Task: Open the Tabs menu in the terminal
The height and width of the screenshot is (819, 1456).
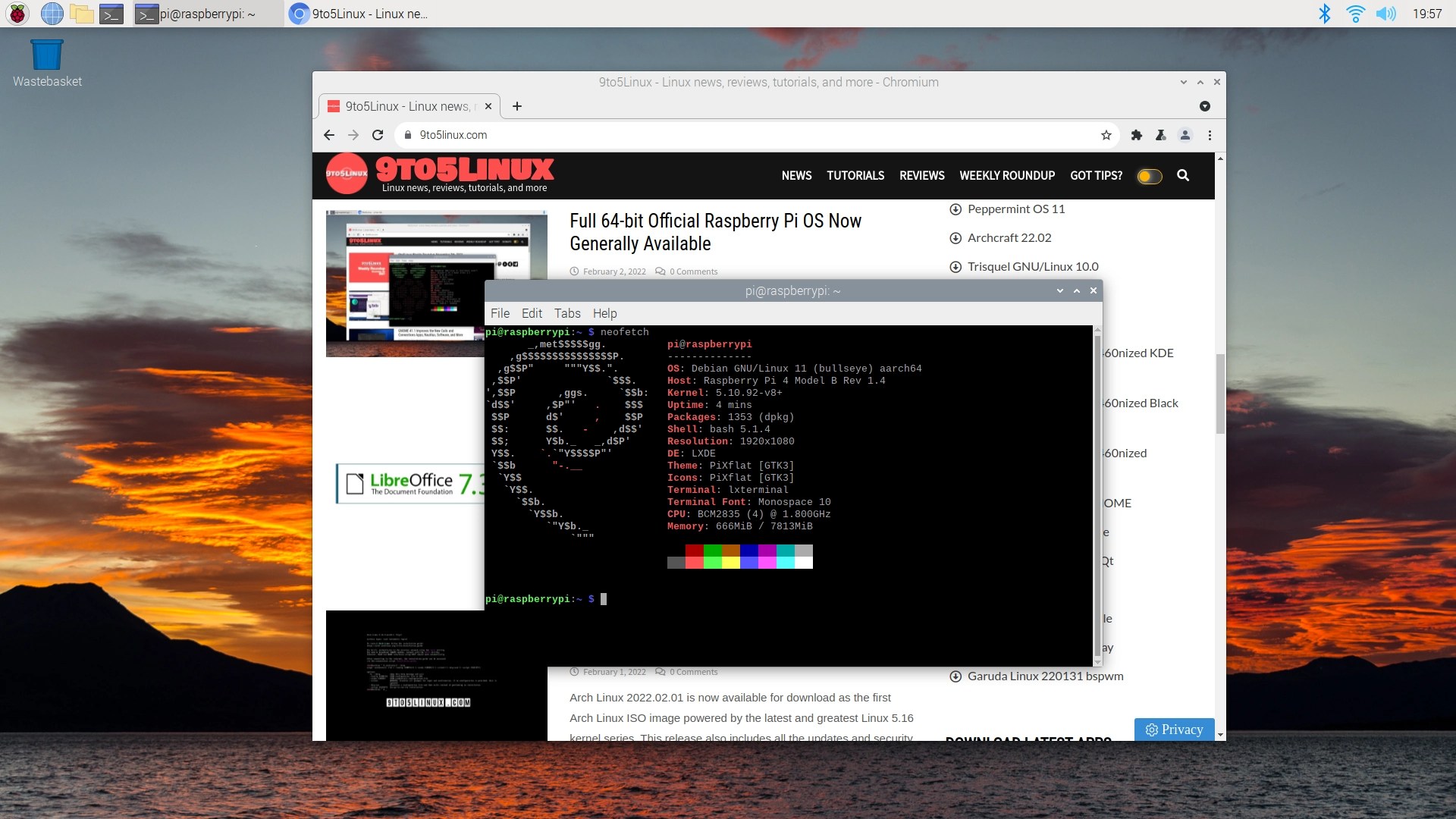Action: click(x=567, y=313)
